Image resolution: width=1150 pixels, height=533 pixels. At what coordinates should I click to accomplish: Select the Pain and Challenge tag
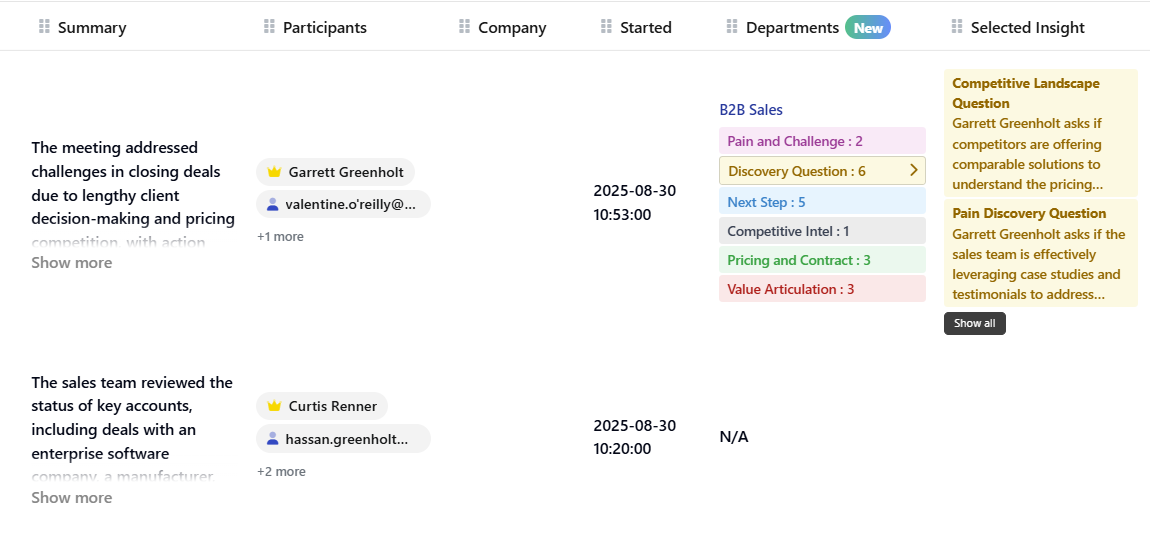click(794, 141)
